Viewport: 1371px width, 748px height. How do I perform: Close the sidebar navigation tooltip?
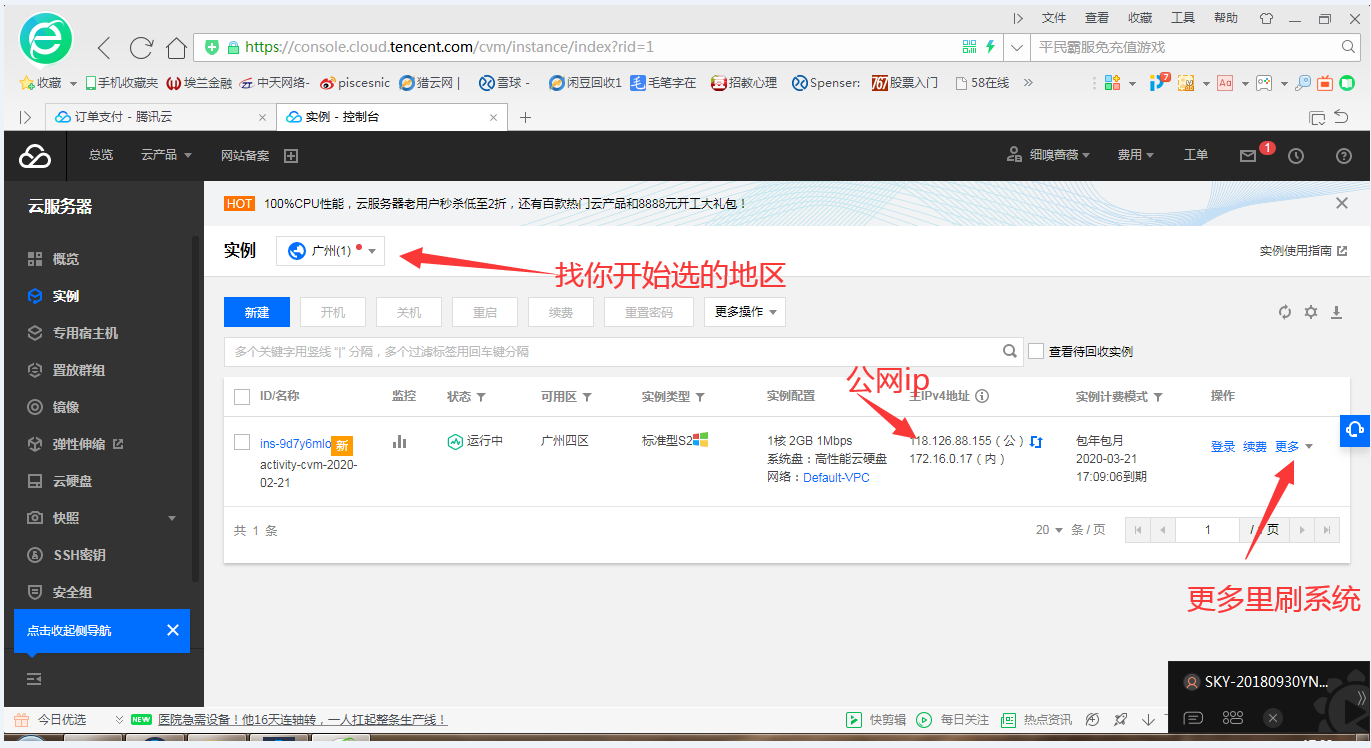pos(172,630)
